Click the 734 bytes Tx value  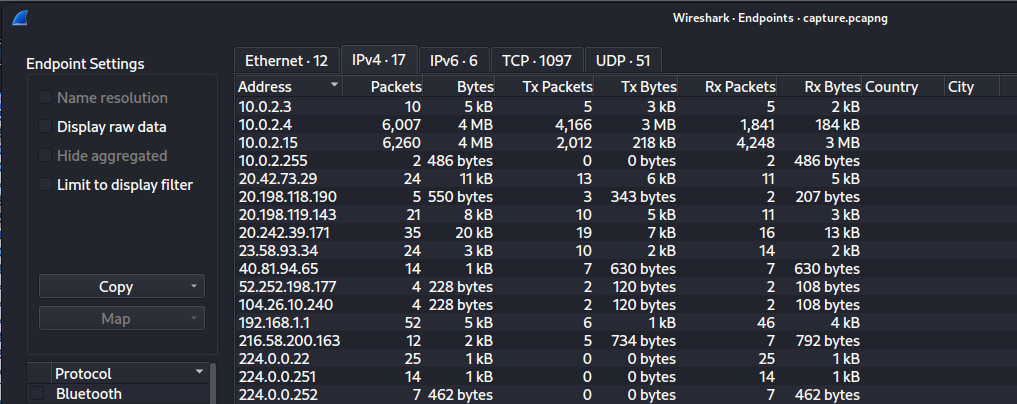(643, 340)
